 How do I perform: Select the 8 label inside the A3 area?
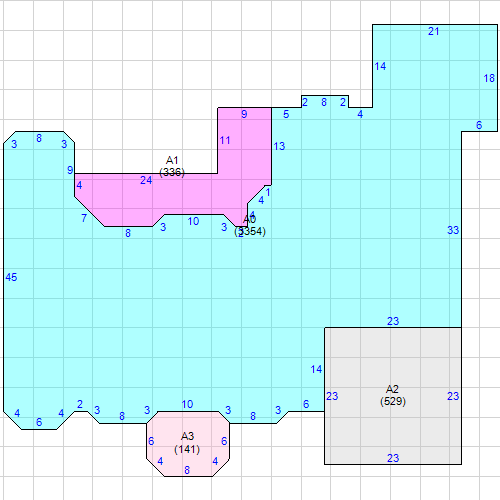pos(187,470)
